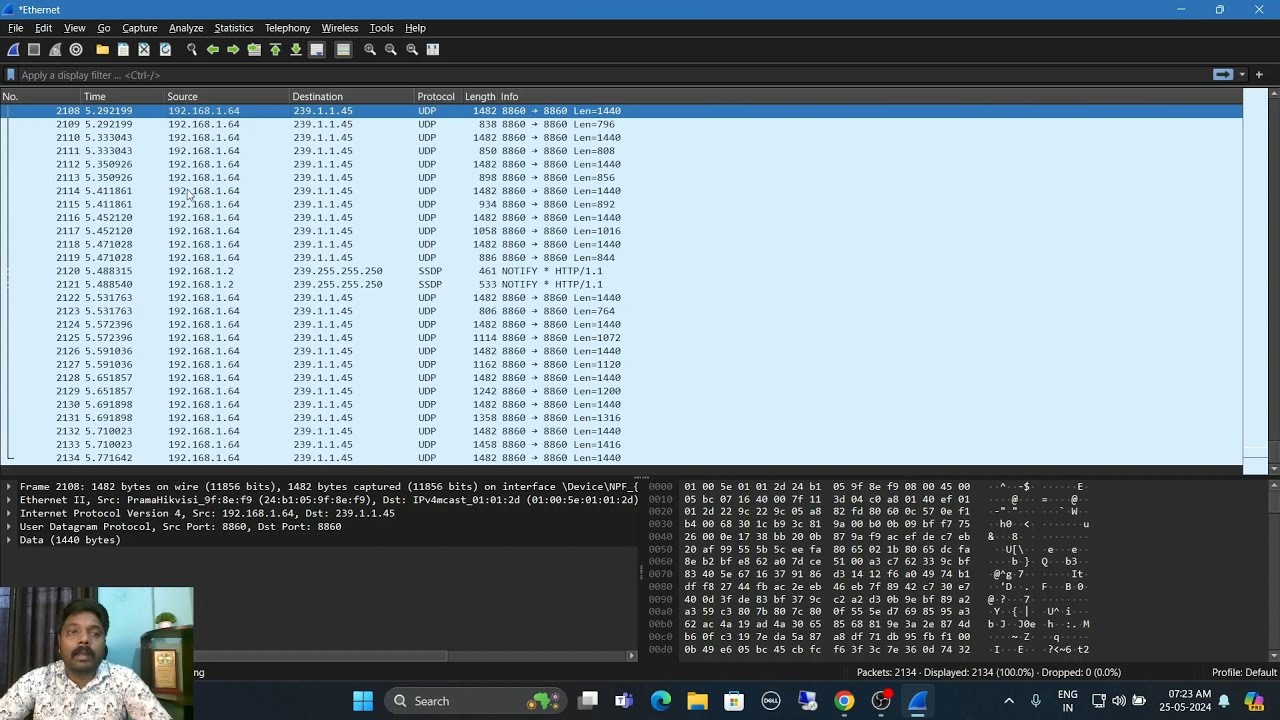Open the Help menu
The width and height of the screenshot is (1280, 720).
(415, 28)
